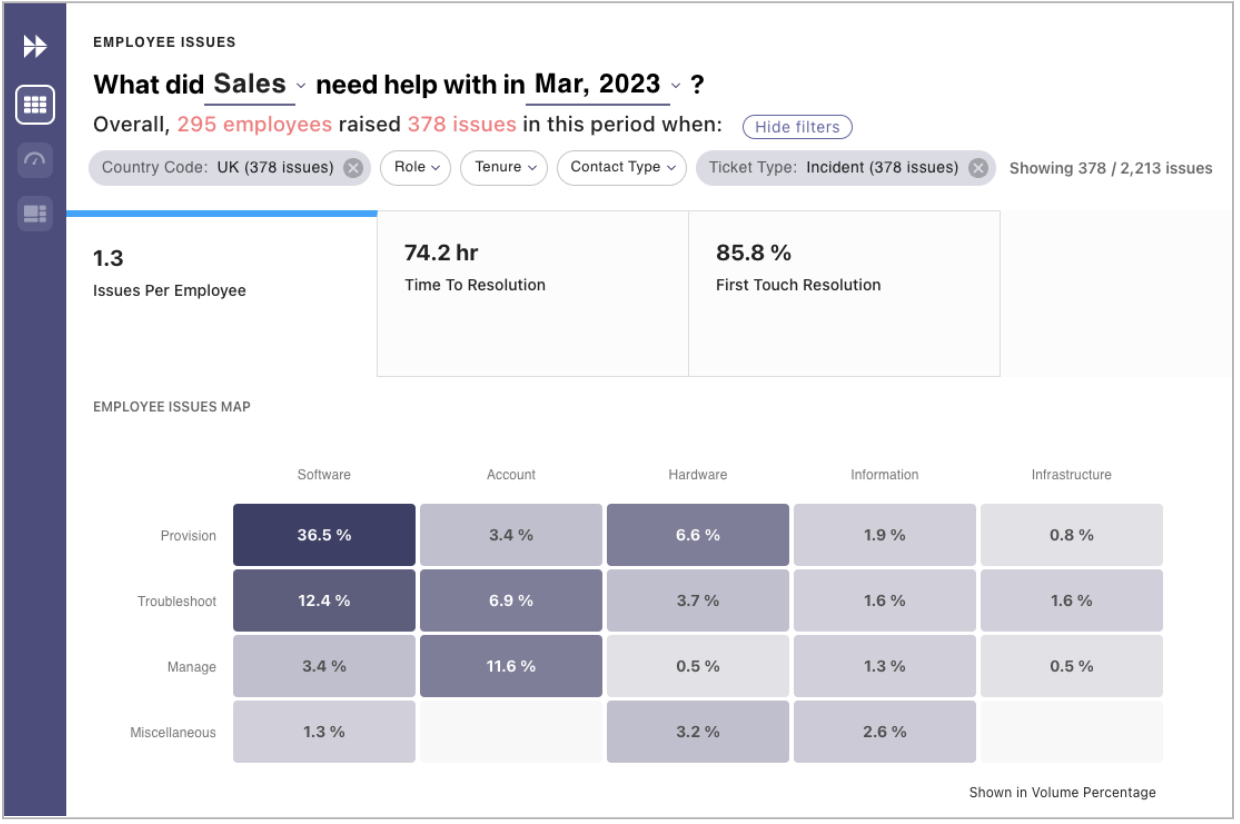The image size is (1240, 824).
Task: Clear the Ticket Type Incident filter
Action: pyautogui.click(x=978, y=168)
